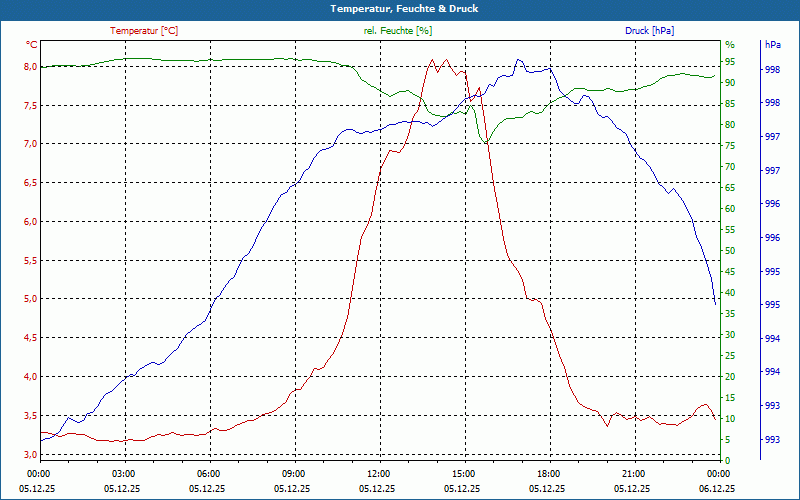The width and height of the screenshot is (800, 500).
Task: Click the '85' humidity axis value
Action: [730, 104]
